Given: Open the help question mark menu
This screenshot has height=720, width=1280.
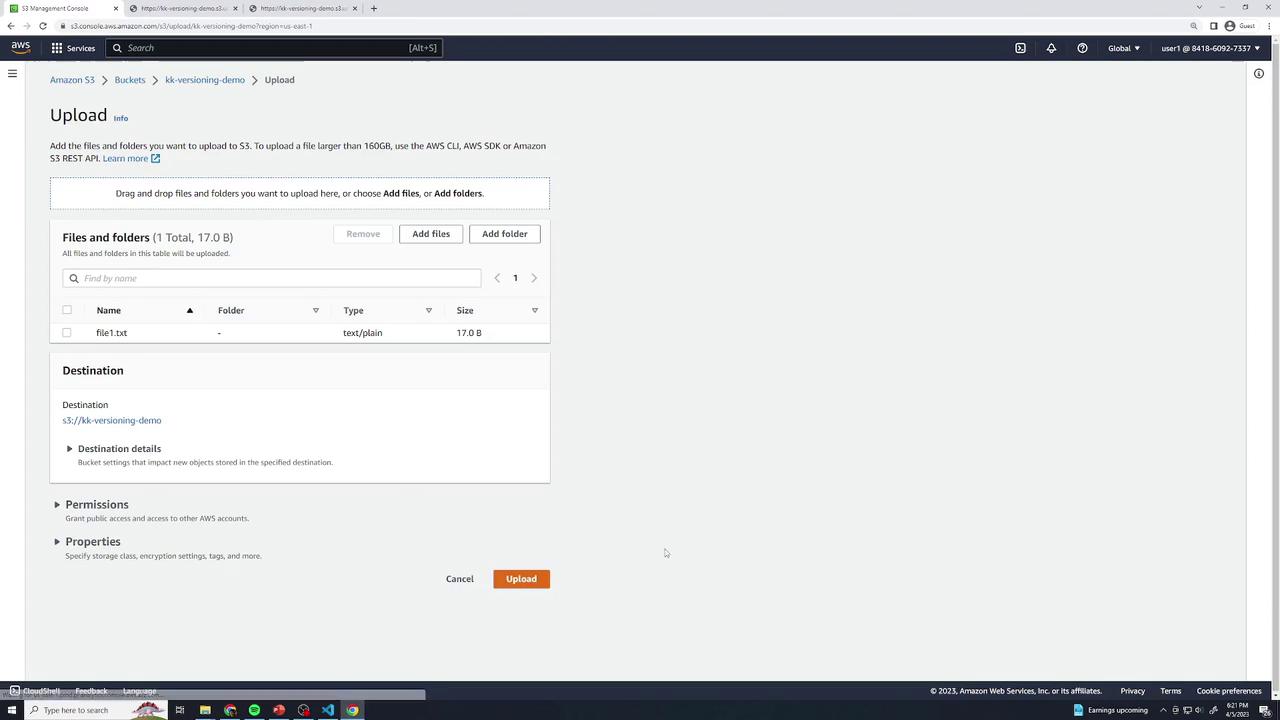Looking at the screenshot, I should pos(1082,48).
